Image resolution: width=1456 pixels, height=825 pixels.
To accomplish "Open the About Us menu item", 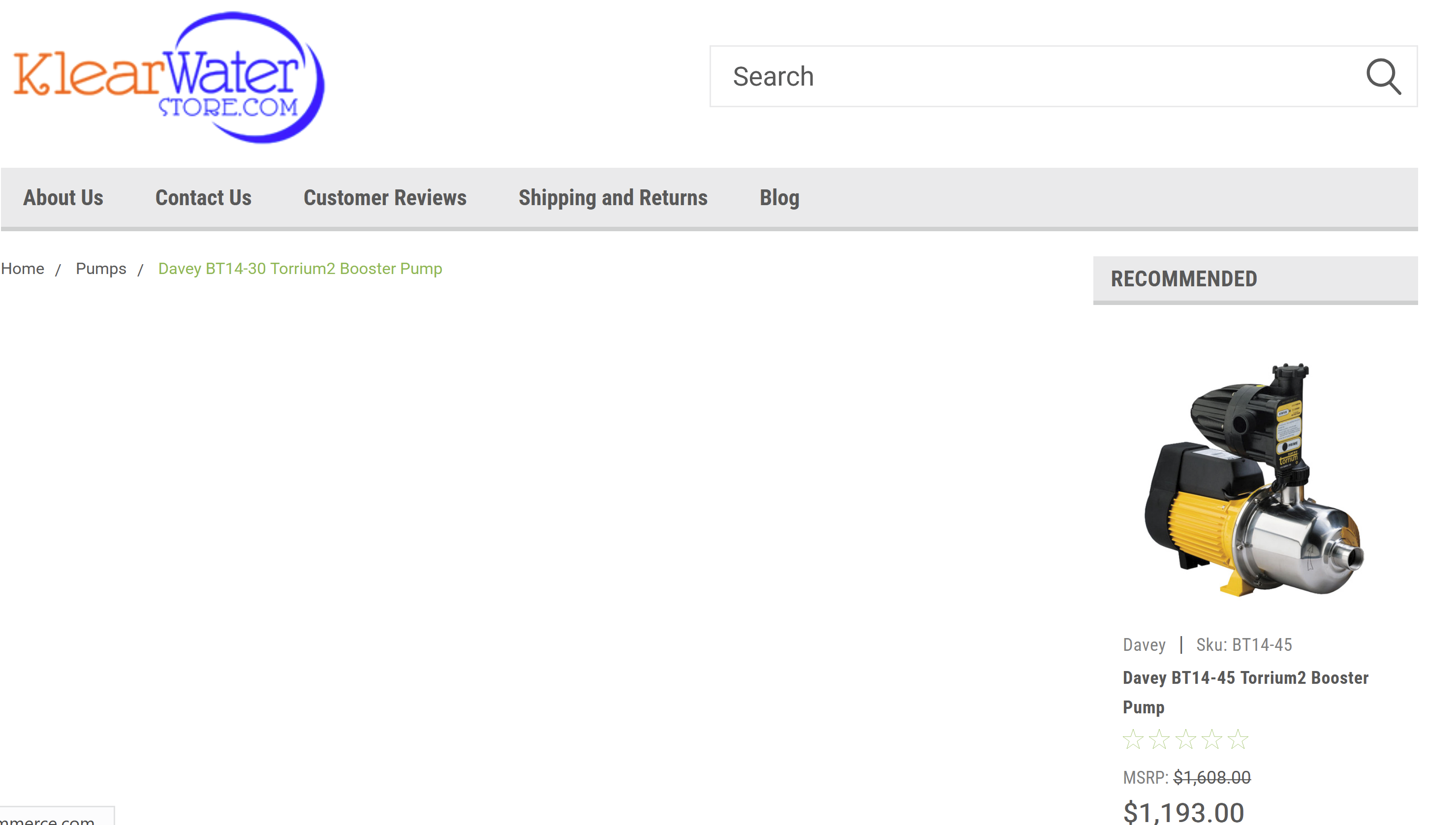I will (x=63, y=198).
